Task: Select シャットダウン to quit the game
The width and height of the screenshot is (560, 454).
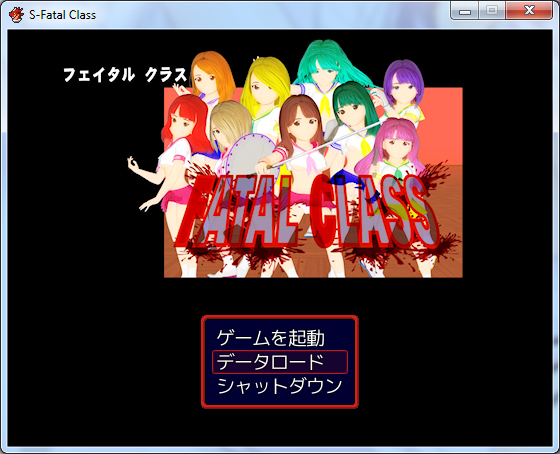Action: pos(280,386)
